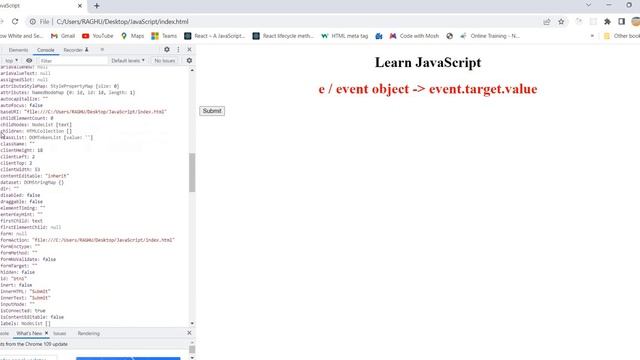Viewport: 640px width, 360px height.
Task: Click the console vertical scrollbar thumb
Action: tap(192, 172)
